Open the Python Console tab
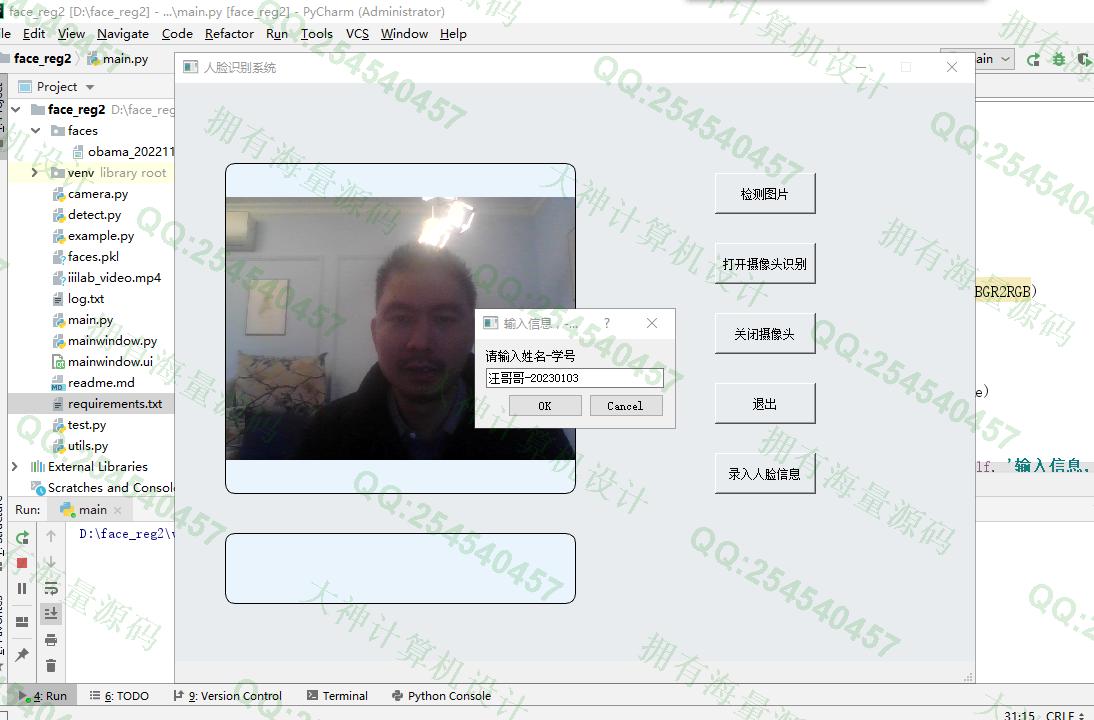Viewport: 1094px width, 720px height. click(x=442, y=696)
